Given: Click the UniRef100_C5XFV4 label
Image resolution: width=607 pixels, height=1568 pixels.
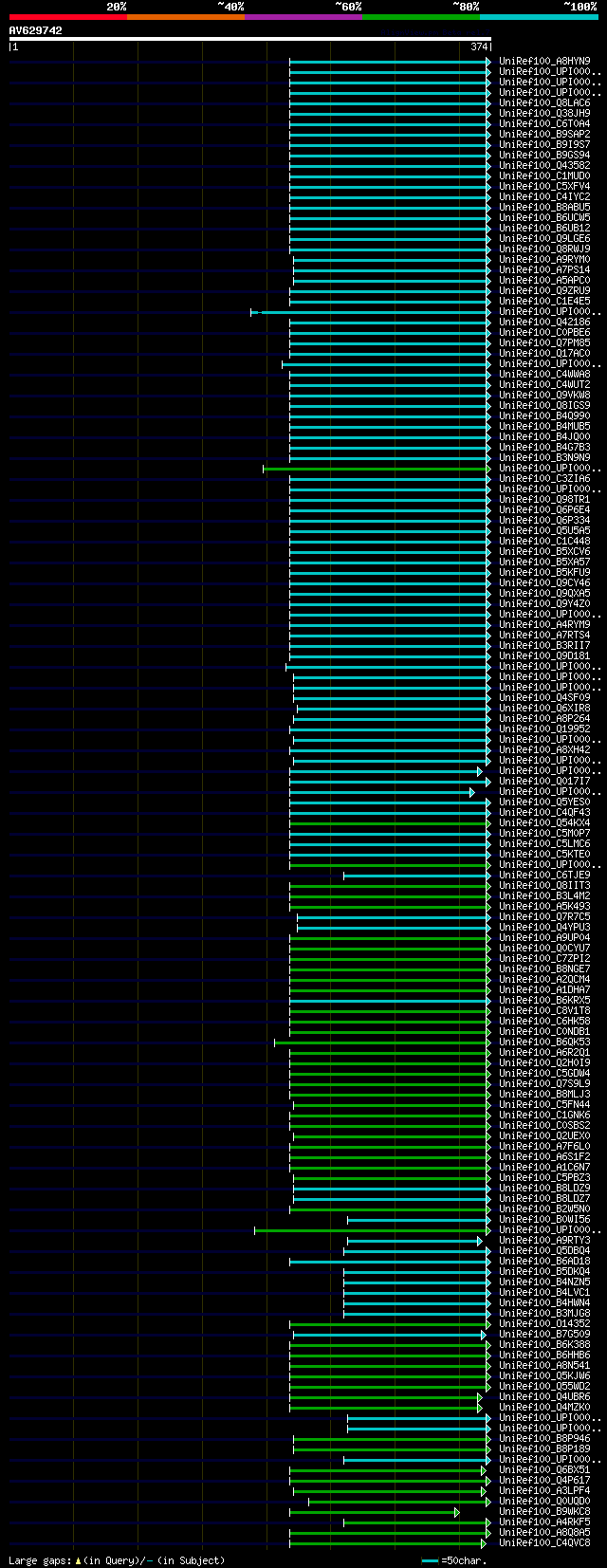Looking at the screenshot, I should (544, 187).
